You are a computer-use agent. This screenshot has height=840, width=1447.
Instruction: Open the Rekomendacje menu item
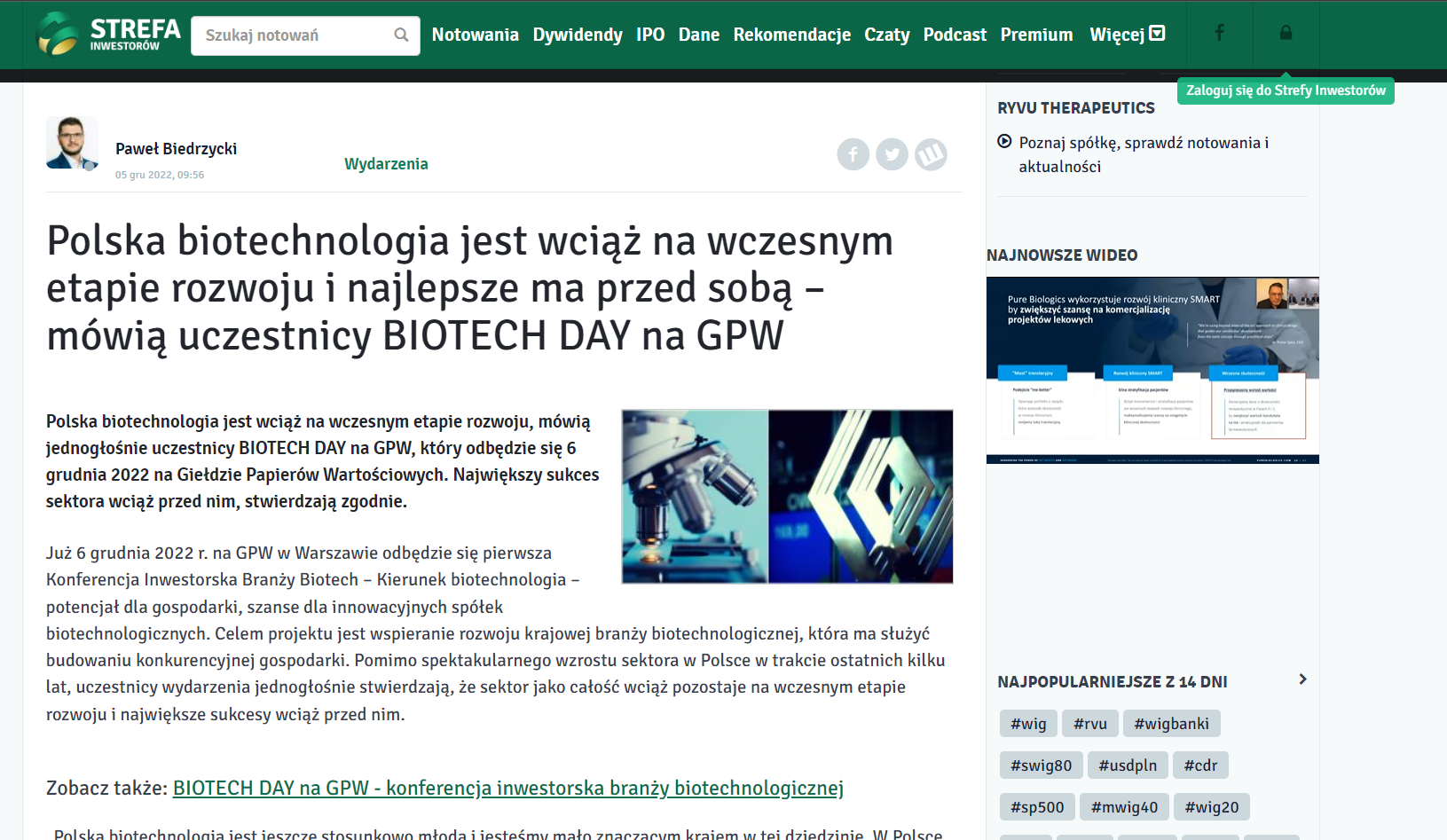[791, 35]
